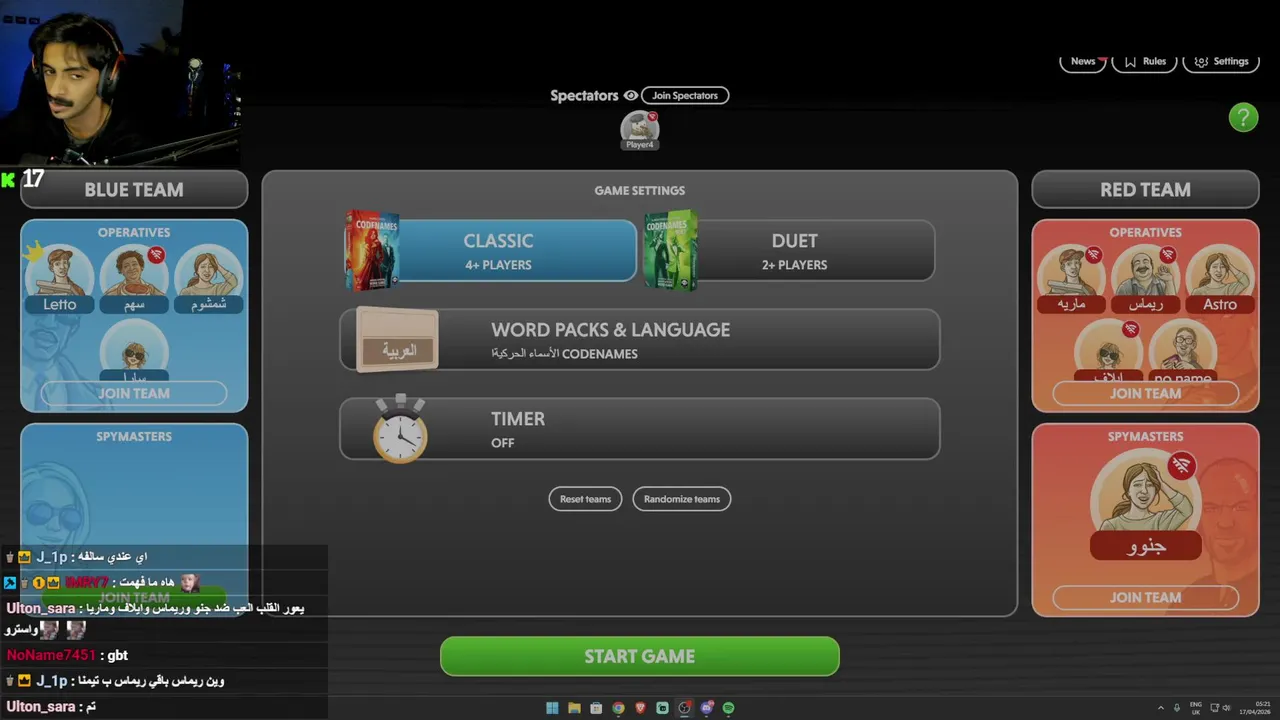Viewport: 1280px width, 720px height.
Task: Click the Red Team header
Action: tap(1146, 190)
